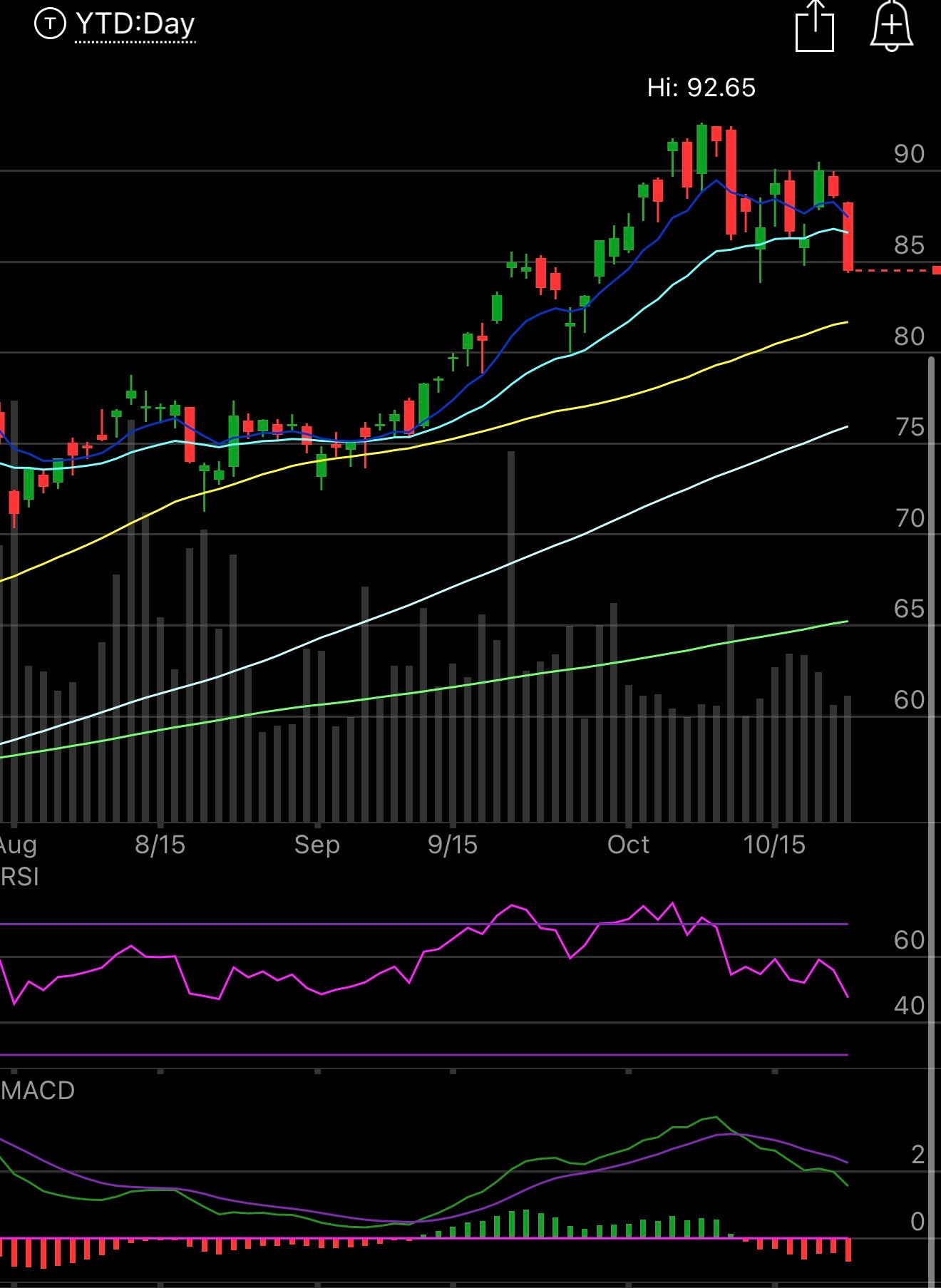The height and width of the screenshot is (1288, 941).
Task: Tap the 75 price axis label
Action: click(909, 427)
